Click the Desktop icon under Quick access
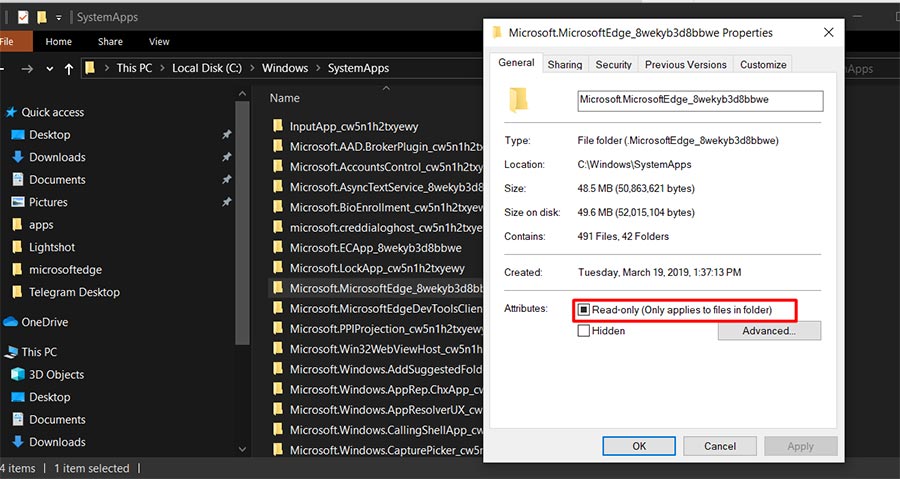The width and height of the screenshot is (900, 479). click(x=18, y=135)
